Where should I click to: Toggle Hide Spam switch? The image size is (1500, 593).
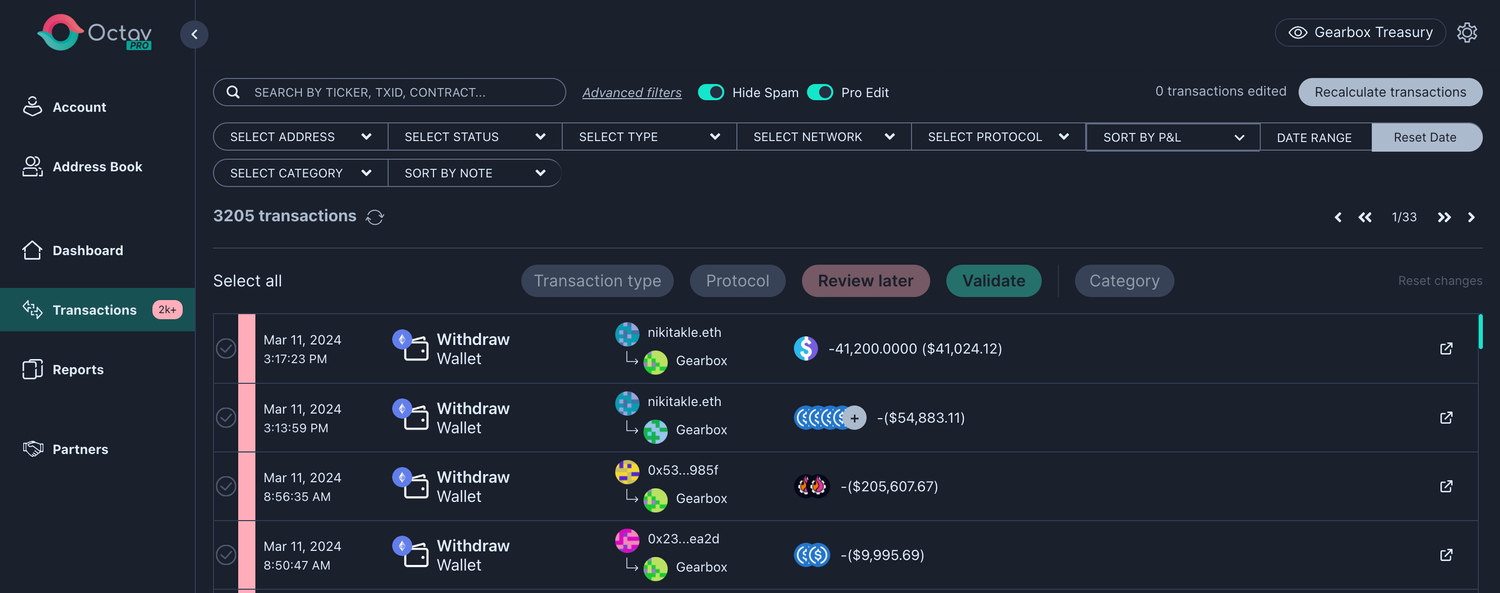pyautogui.click(x=711, y=92)
